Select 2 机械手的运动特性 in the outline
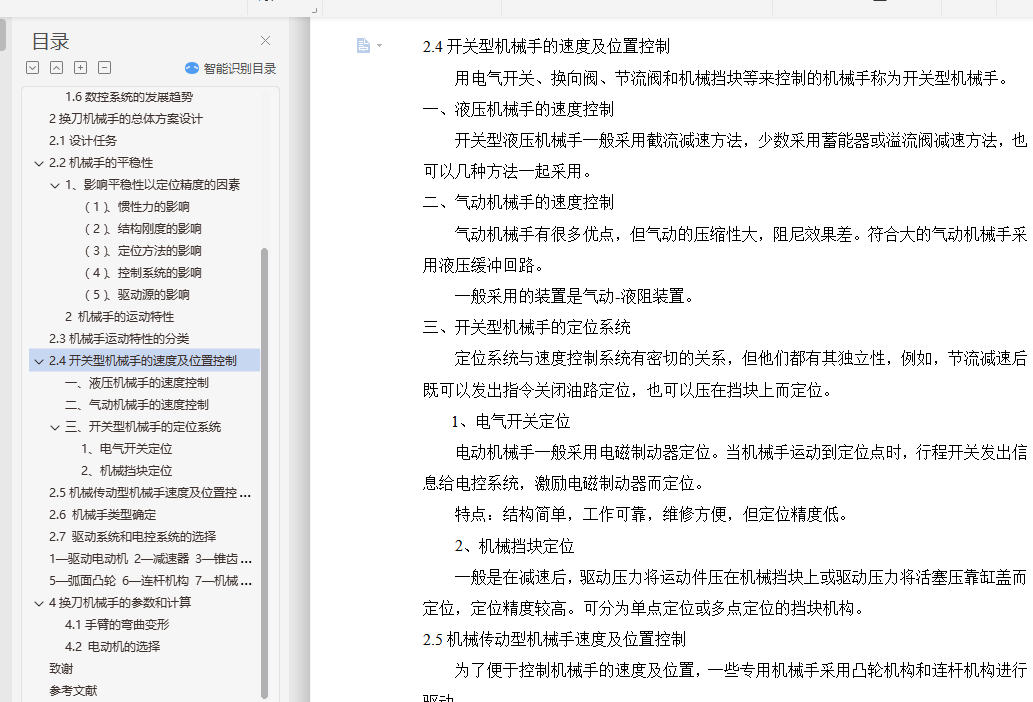 (x=120, y=317)
